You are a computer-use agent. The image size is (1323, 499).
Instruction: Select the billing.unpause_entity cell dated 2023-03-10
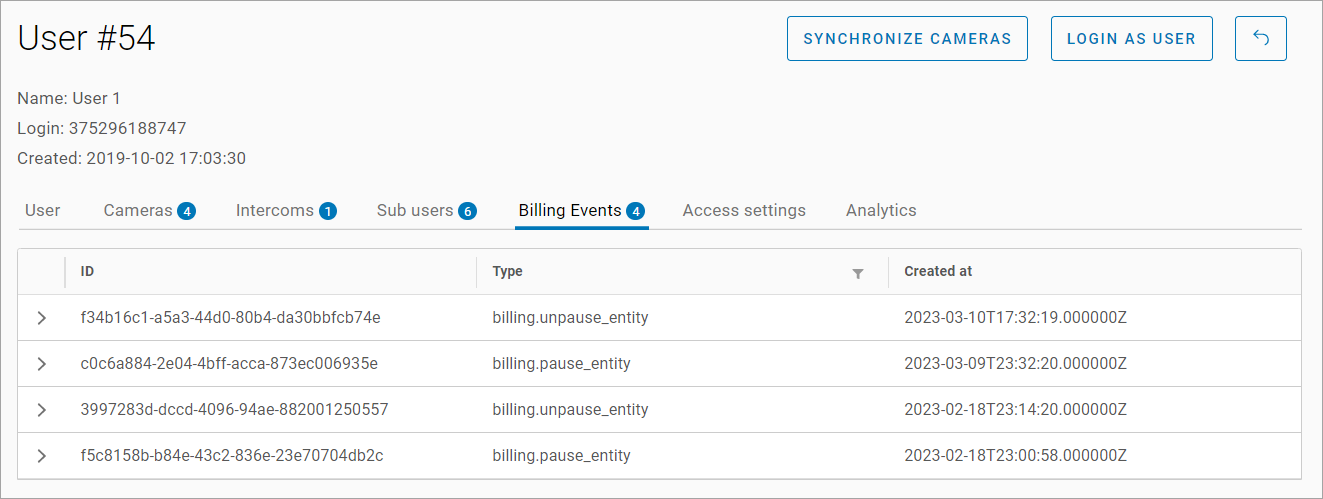pos(570,318)
